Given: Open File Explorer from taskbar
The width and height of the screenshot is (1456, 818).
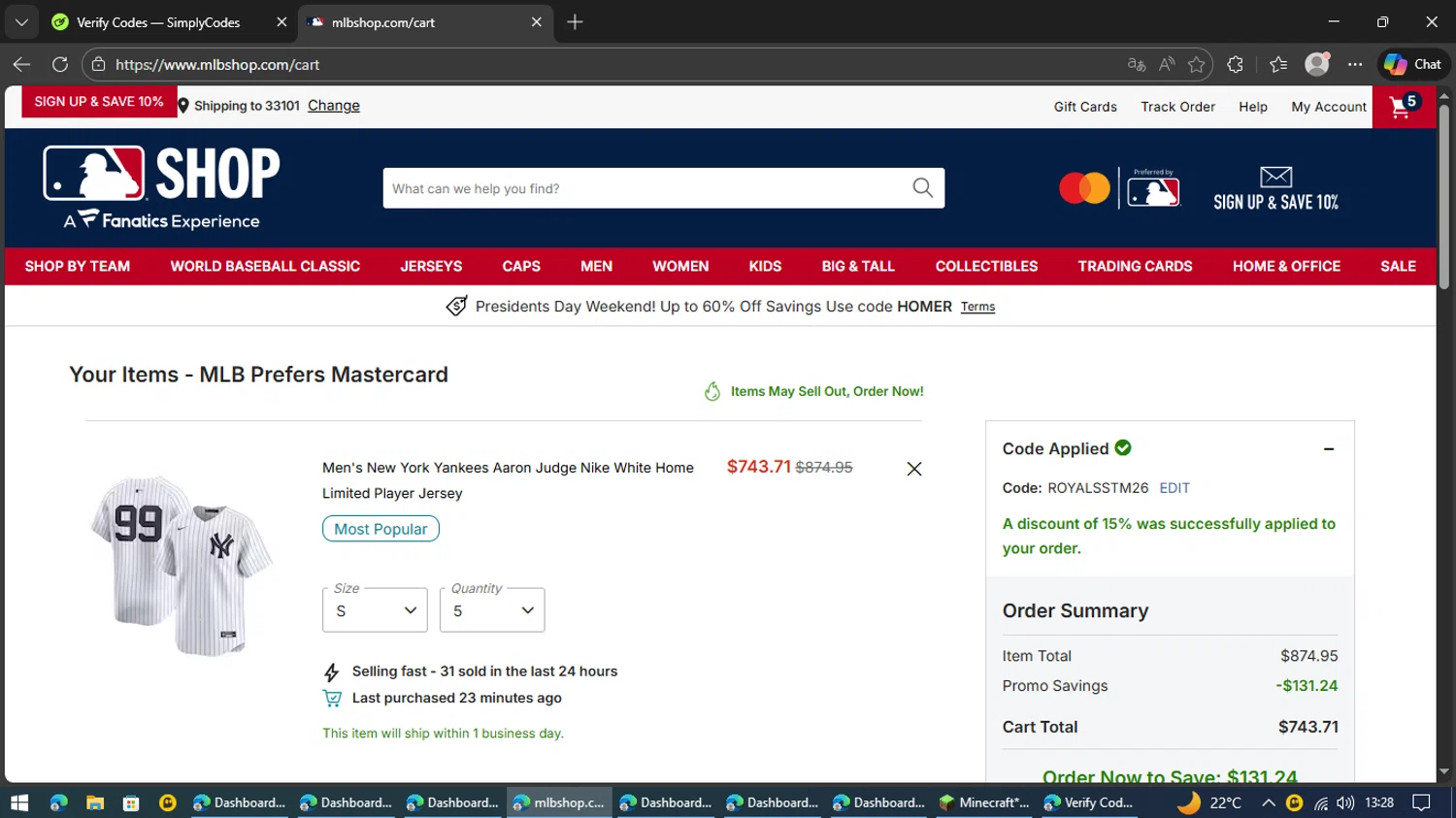Looking at the screenshot, I should (94, 802).
